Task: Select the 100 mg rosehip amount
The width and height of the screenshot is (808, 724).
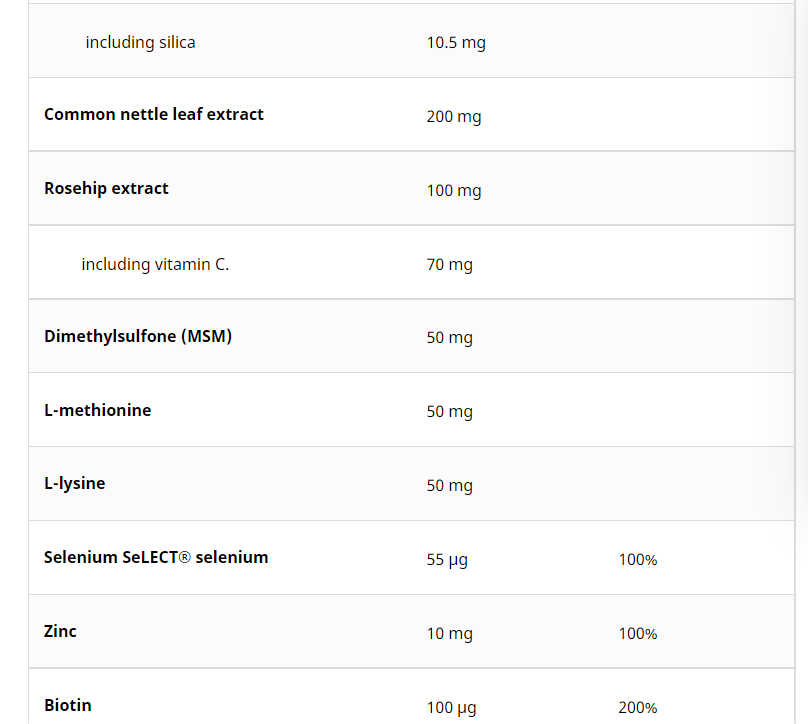Action: coord(454,191)
